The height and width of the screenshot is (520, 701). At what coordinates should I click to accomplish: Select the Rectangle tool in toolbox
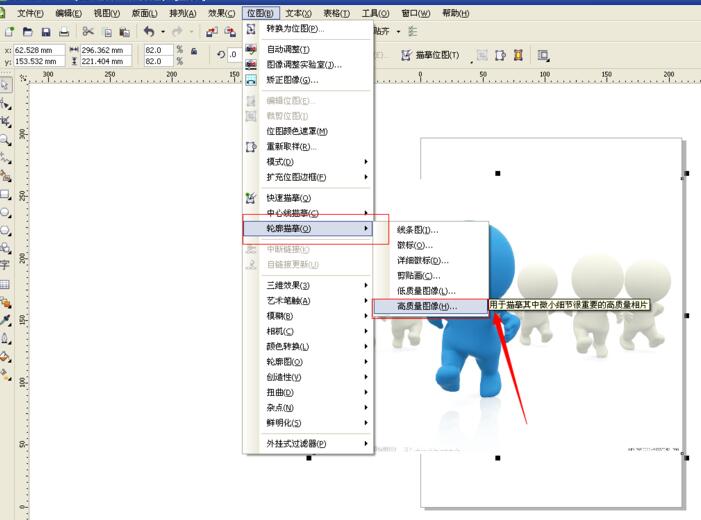pyautogui.click(x=5, y=194)
